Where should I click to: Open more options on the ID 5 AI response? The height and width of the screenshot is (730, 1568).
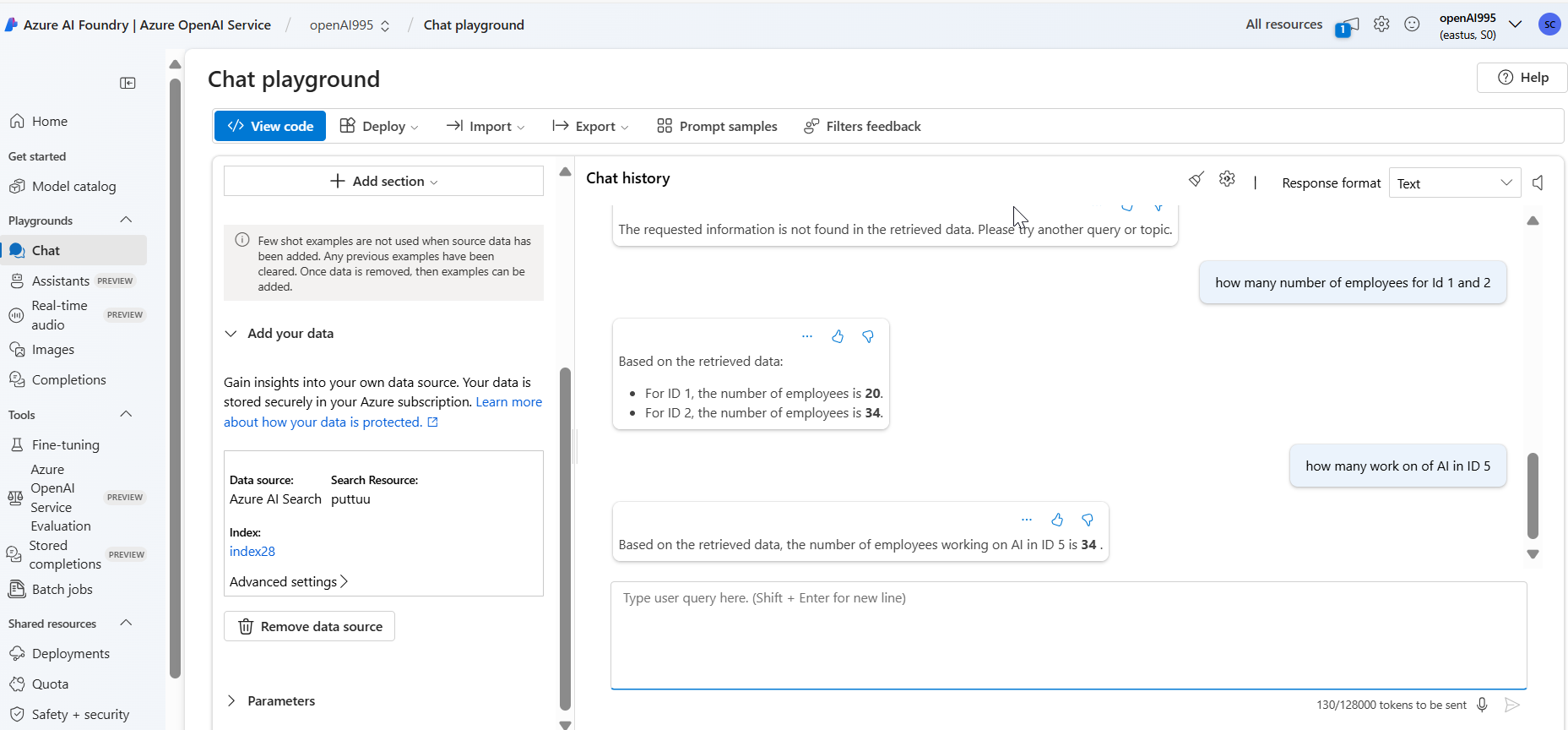[1027, 520]
